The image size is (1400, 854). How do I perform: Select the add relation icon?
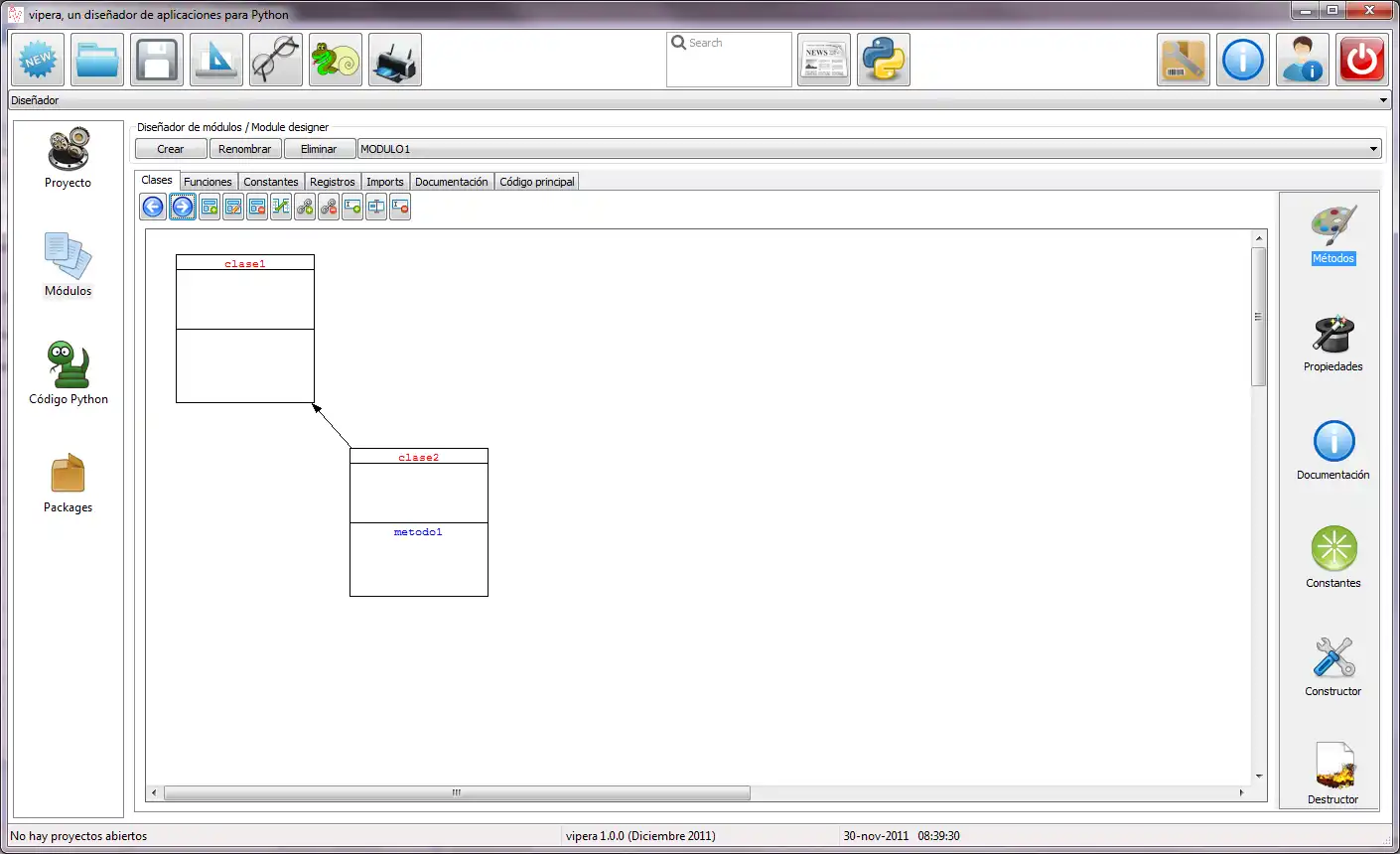pos(305,207)
